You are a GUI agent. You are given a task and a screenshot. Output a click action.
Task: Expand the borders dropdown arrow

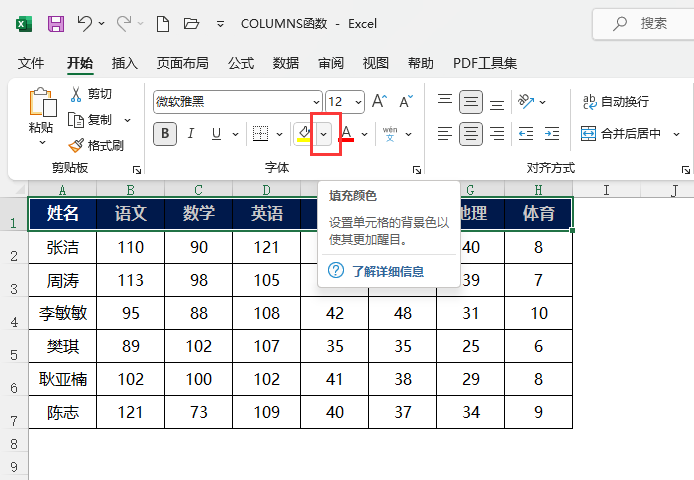tap(279, 134)
